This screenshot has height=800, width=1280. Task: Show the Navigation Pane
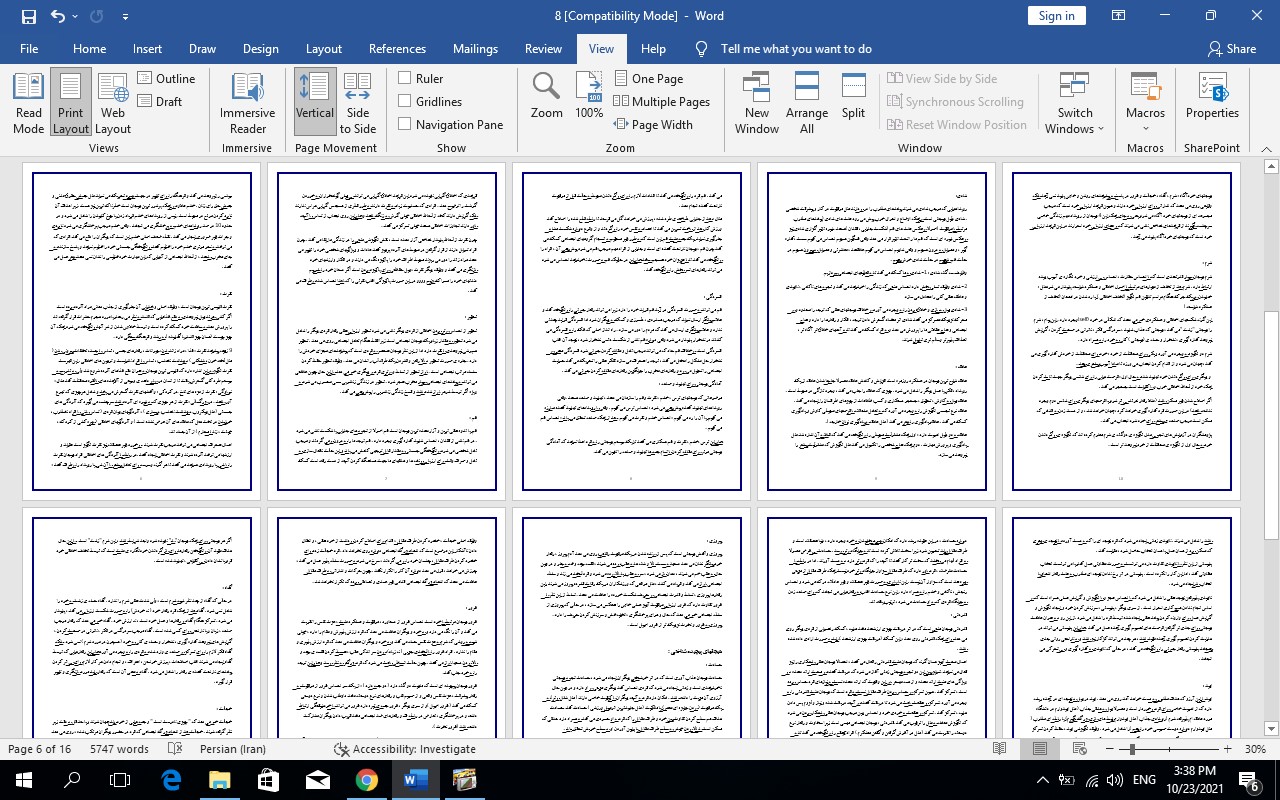point(405,124)
